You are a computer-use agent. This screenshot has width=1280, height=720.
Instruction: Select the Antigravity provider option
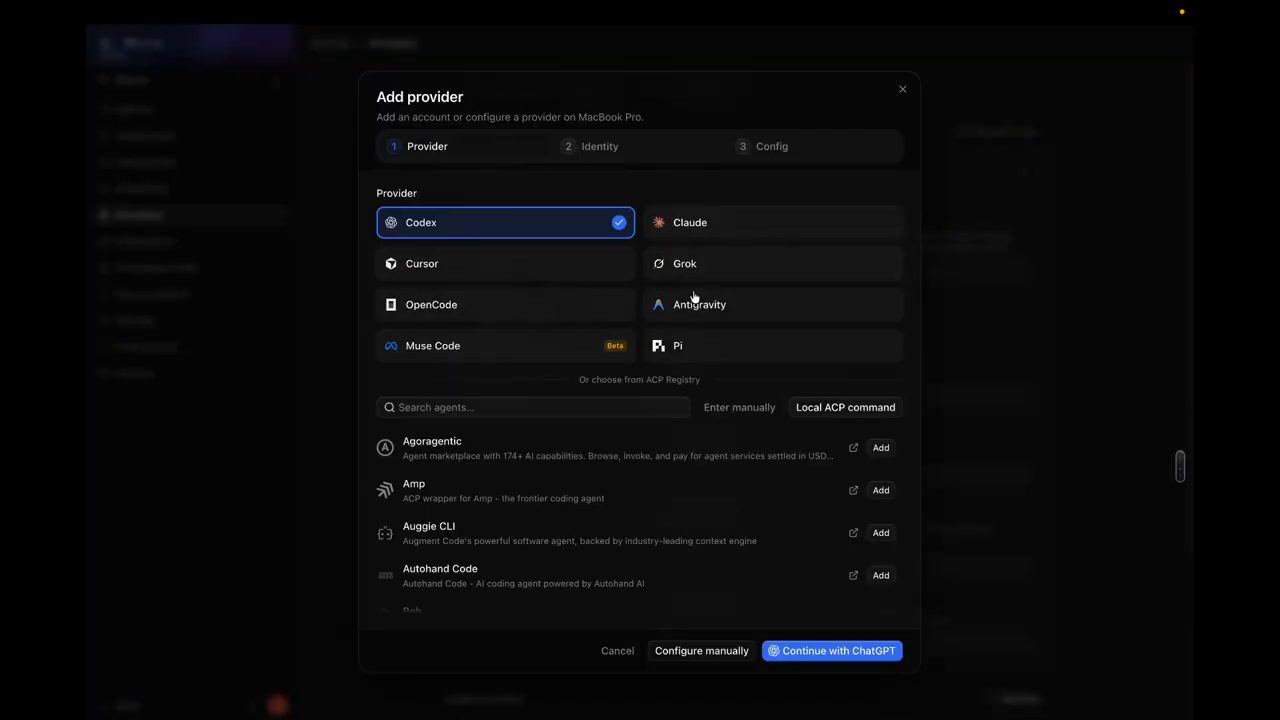pos(773,304)
